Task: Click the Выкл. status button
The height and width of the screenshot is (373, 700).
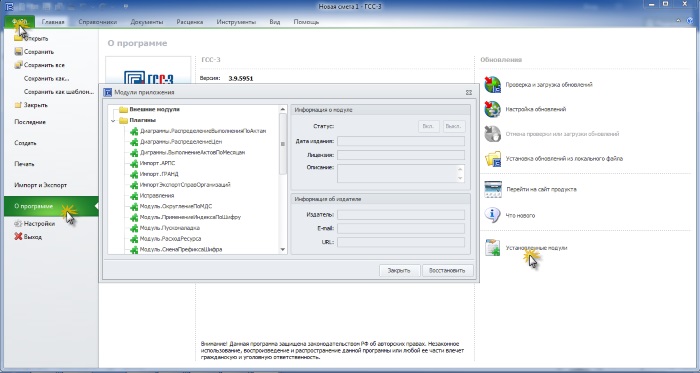Action: [453, 126]
